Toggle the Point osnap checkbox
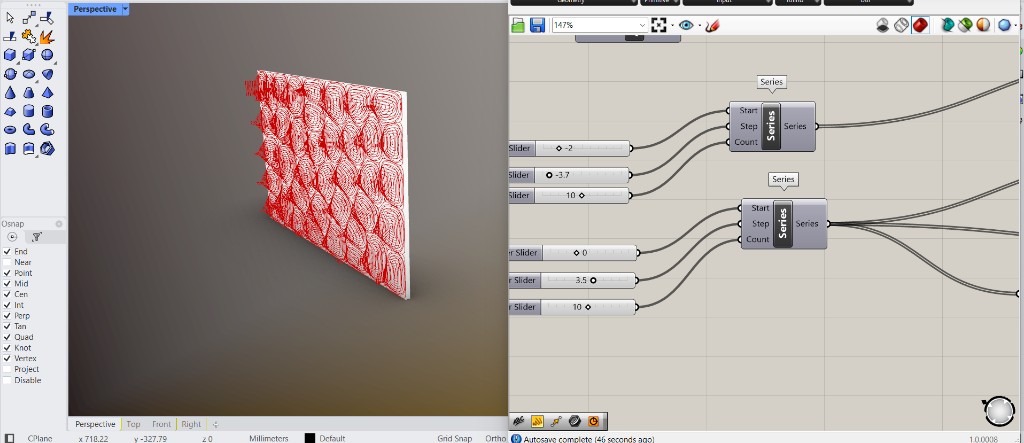1024x443 pixels. pyautogui.click(x=7, y=273)
